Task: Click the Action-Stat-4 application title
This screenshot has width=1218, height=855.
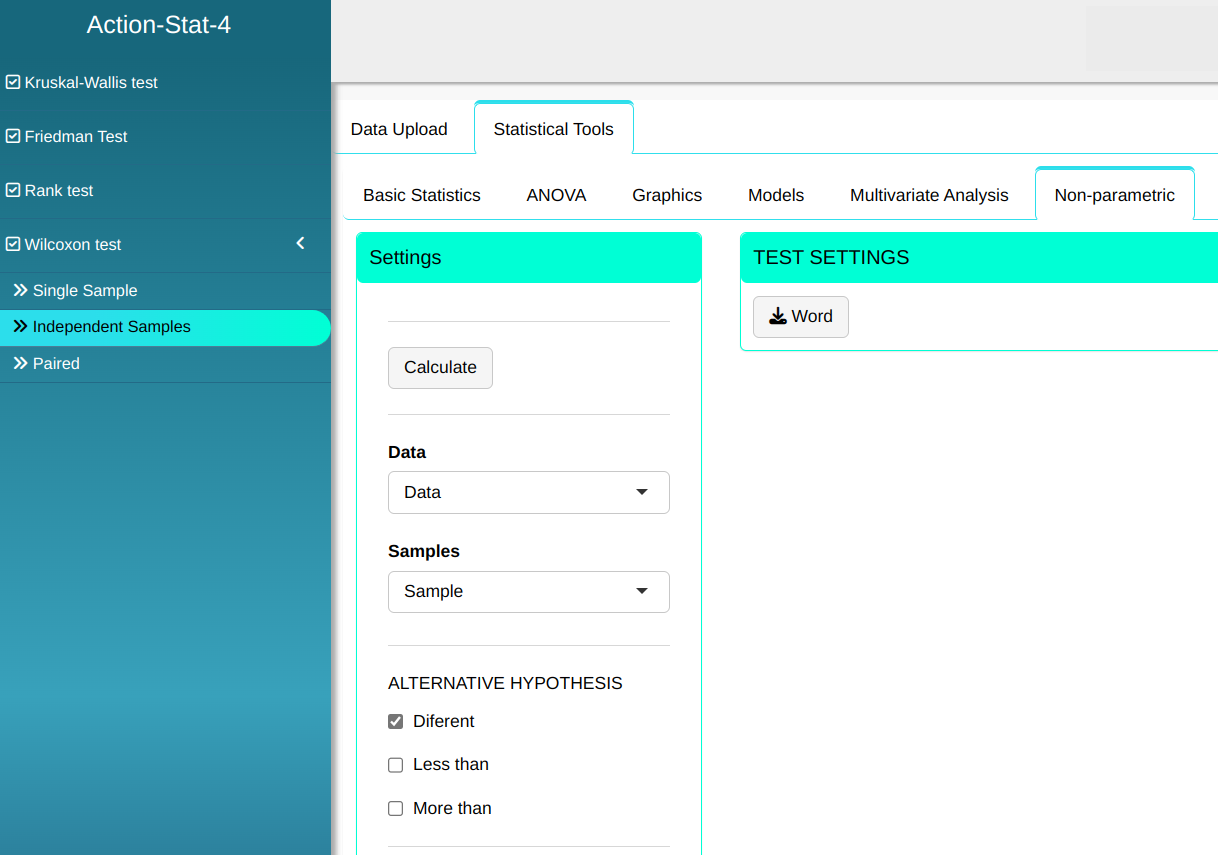Action: 159,25
